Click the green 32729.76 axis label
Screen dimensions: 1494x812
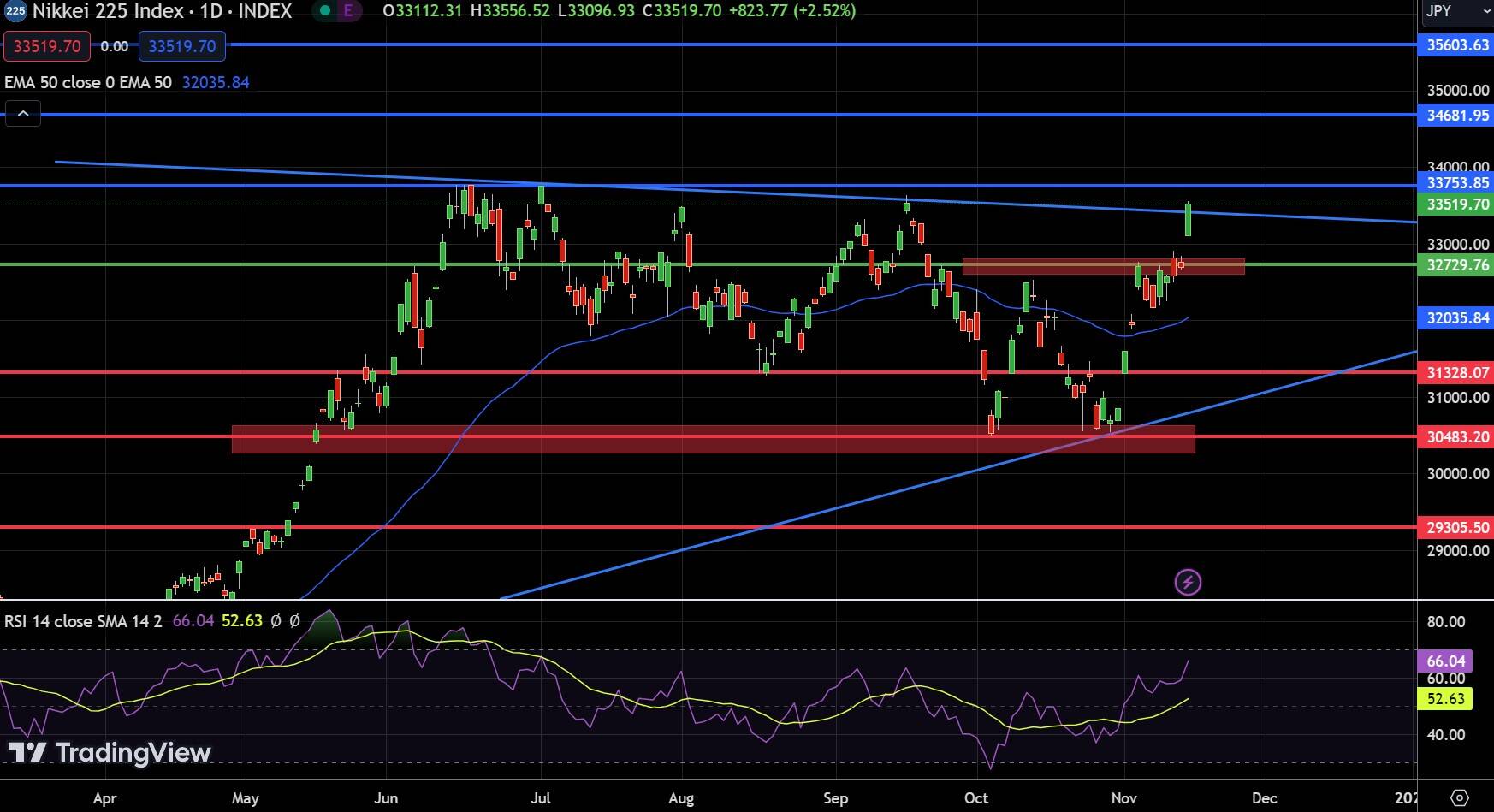point(1455,265)
